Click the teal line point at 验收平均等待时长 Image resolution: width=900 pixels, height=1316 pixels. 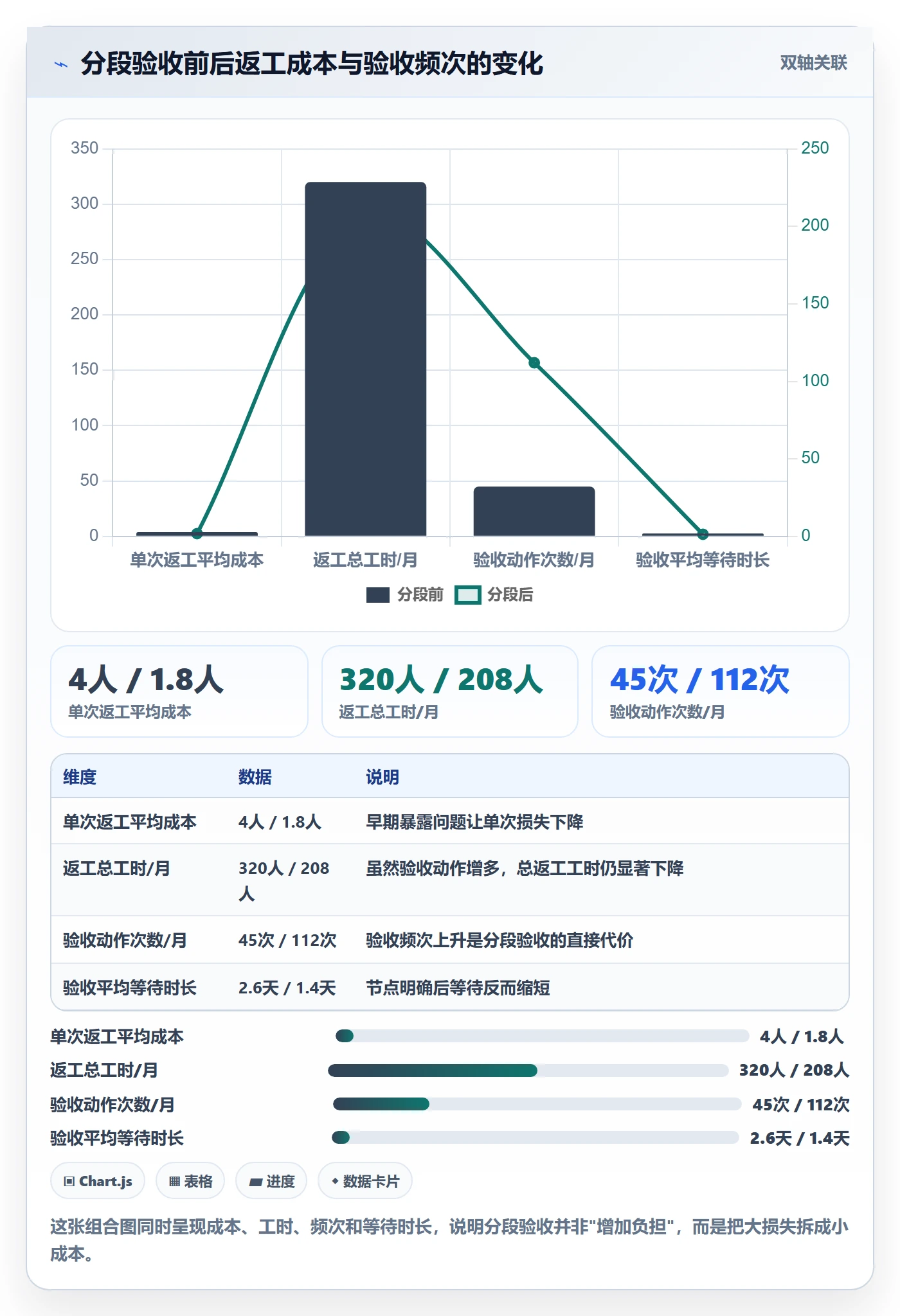703,533
